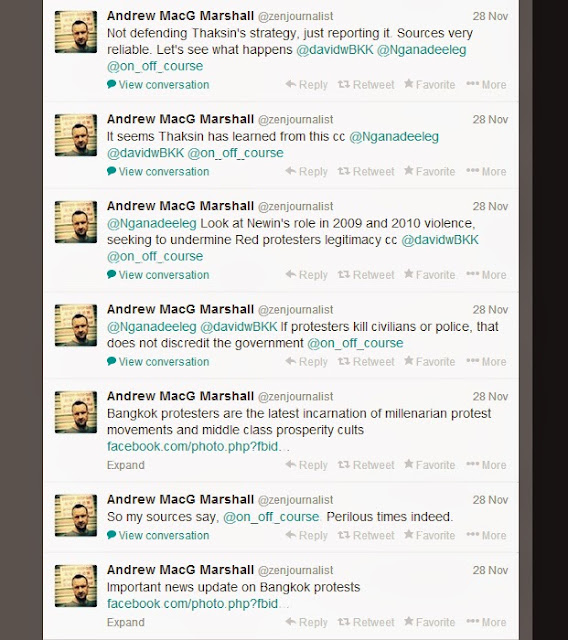Expand the 'millenarian protest movements' tweet
Viewport: 568px width, 640px height.
click(x=126, y=465)
